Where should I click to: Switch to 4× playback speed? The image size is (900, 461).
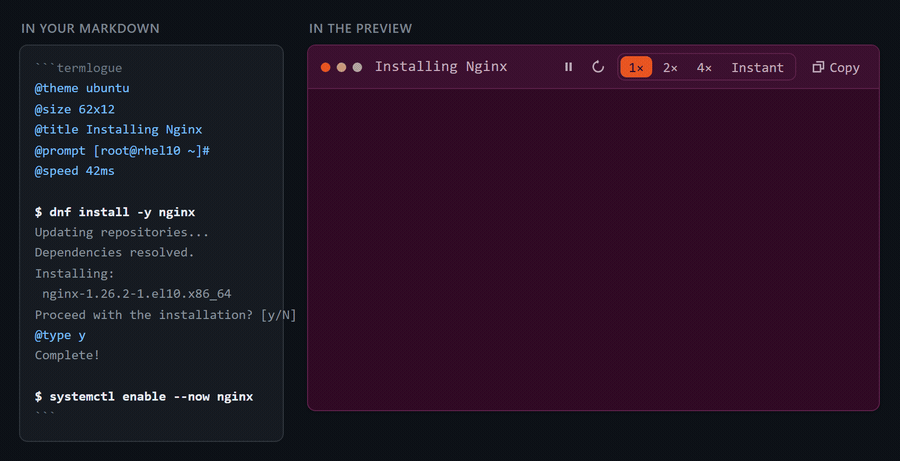[x=704, y=67]
